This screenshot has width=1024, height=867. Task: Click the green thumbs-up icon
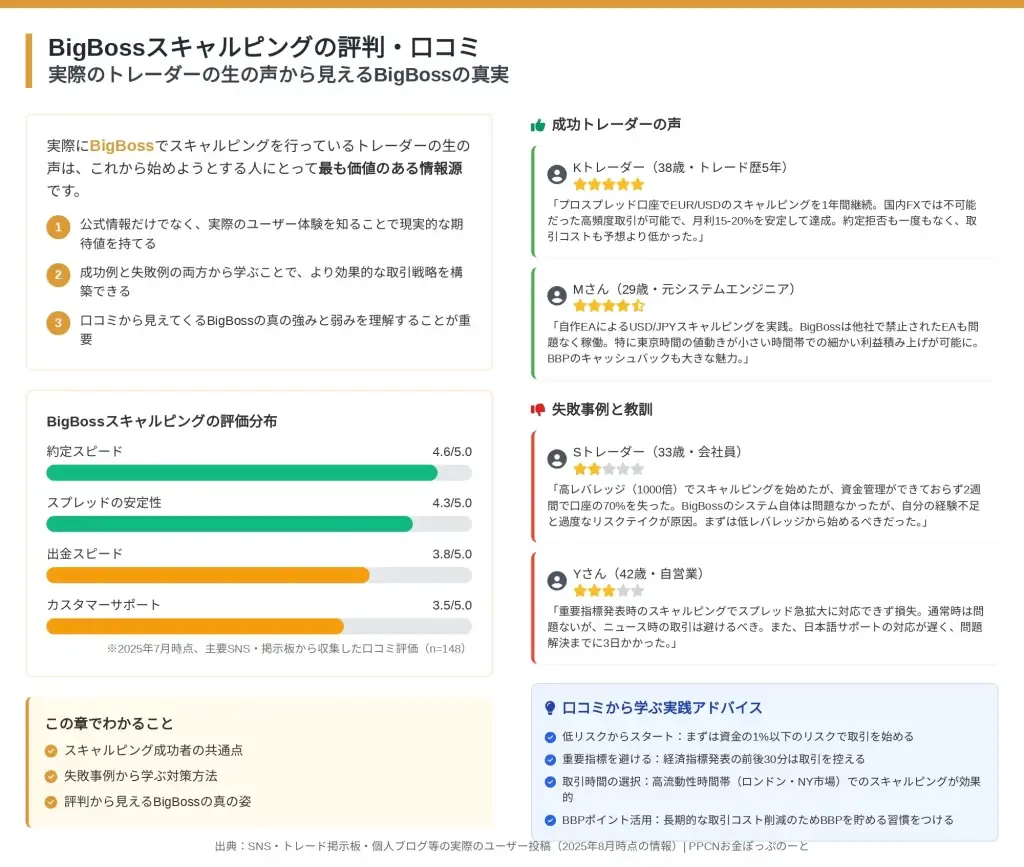click(x=538, y=125)
